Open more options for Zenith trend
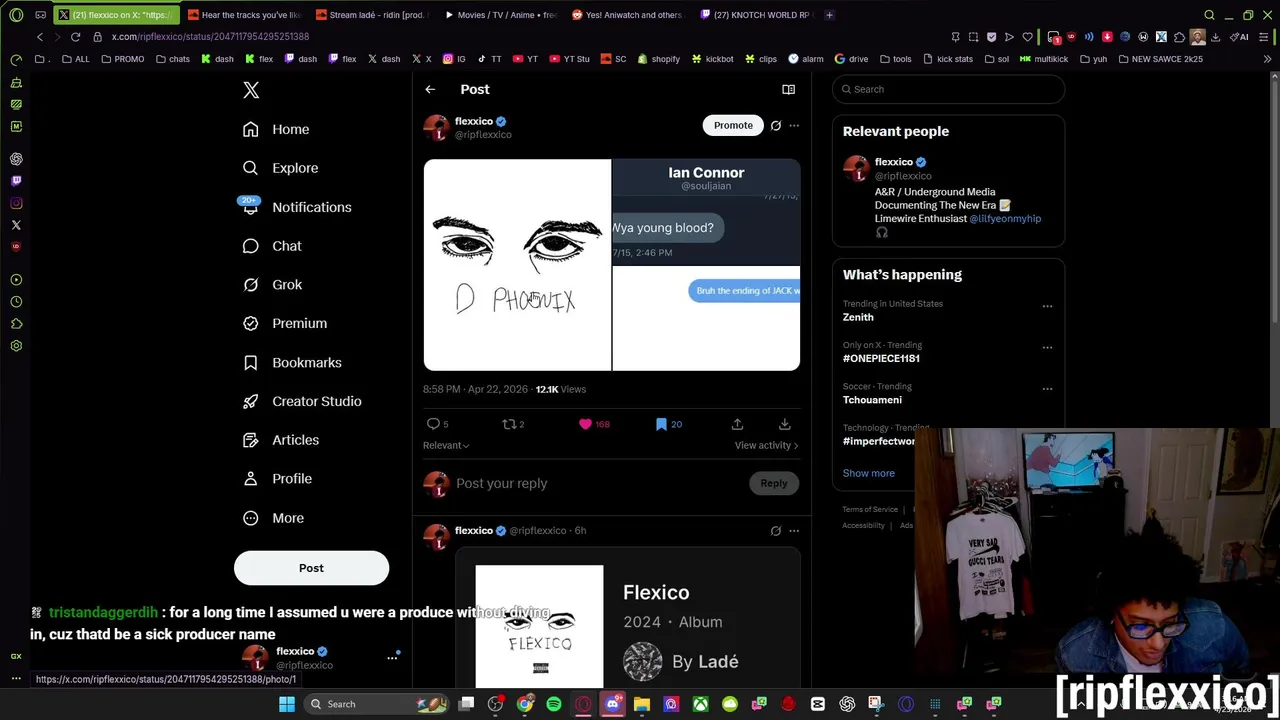The height and width of the screenshot is (720, 1280). tap(1047, 306)
